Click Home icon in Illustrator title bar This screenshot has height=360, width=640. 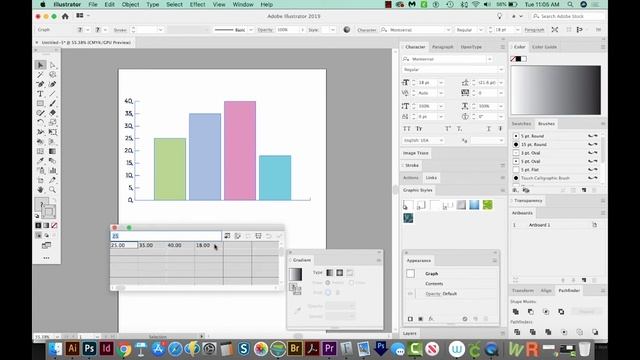click(x=65, y=16)
